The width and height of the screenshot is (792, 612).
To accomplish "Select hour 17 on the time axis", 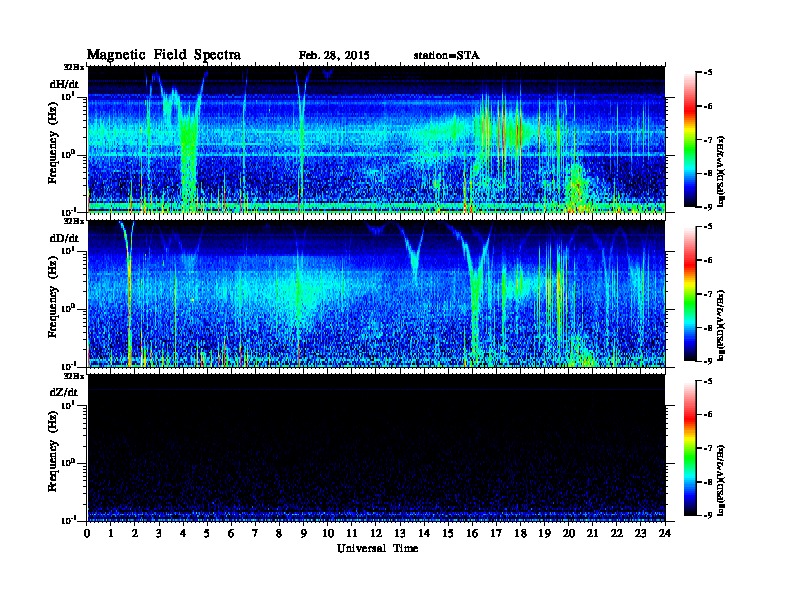I will [x=496, y=534].
